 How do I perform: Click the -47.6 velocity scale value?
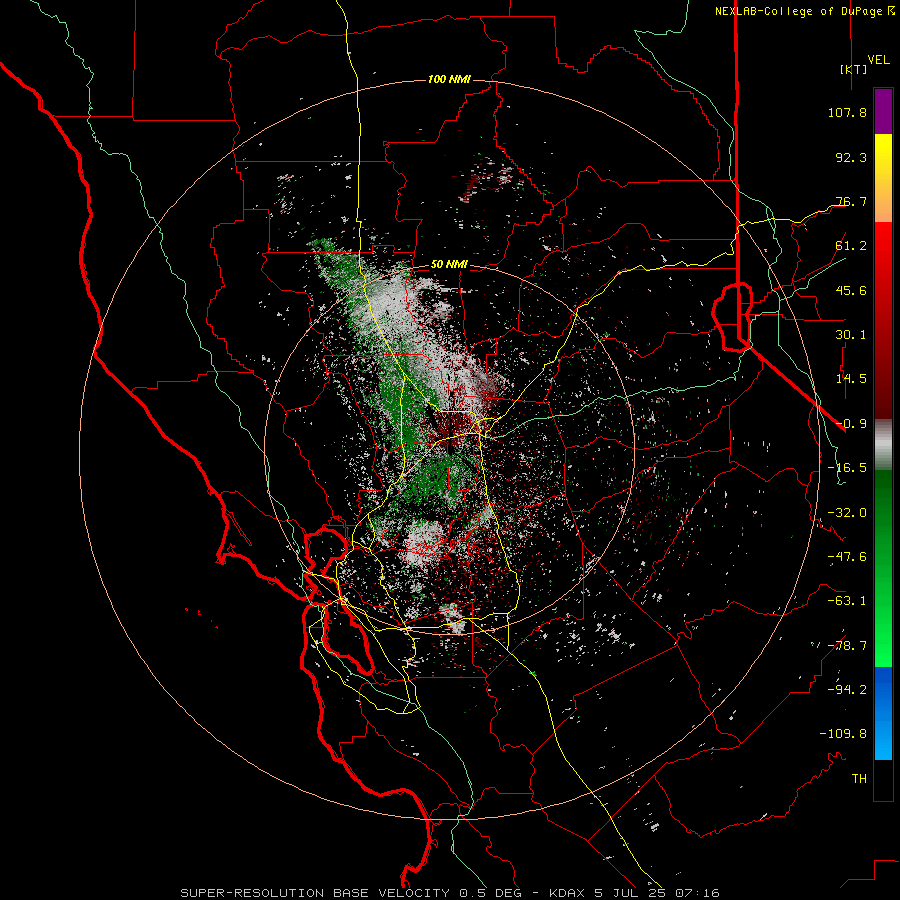pyautogui.click(x=847, y=557)
